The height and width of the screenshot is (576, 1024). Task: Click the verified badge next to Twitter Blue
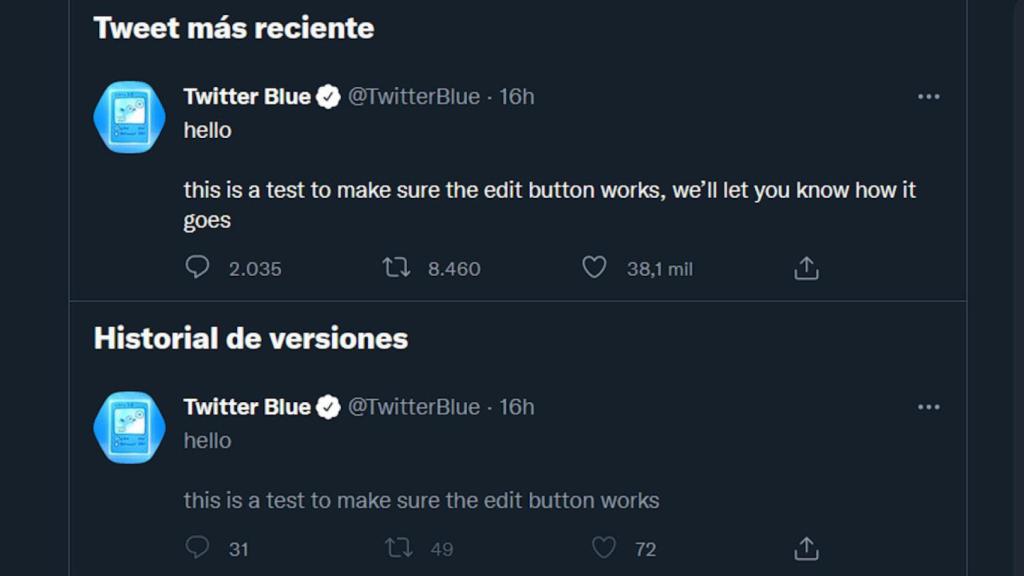(326, 96)
